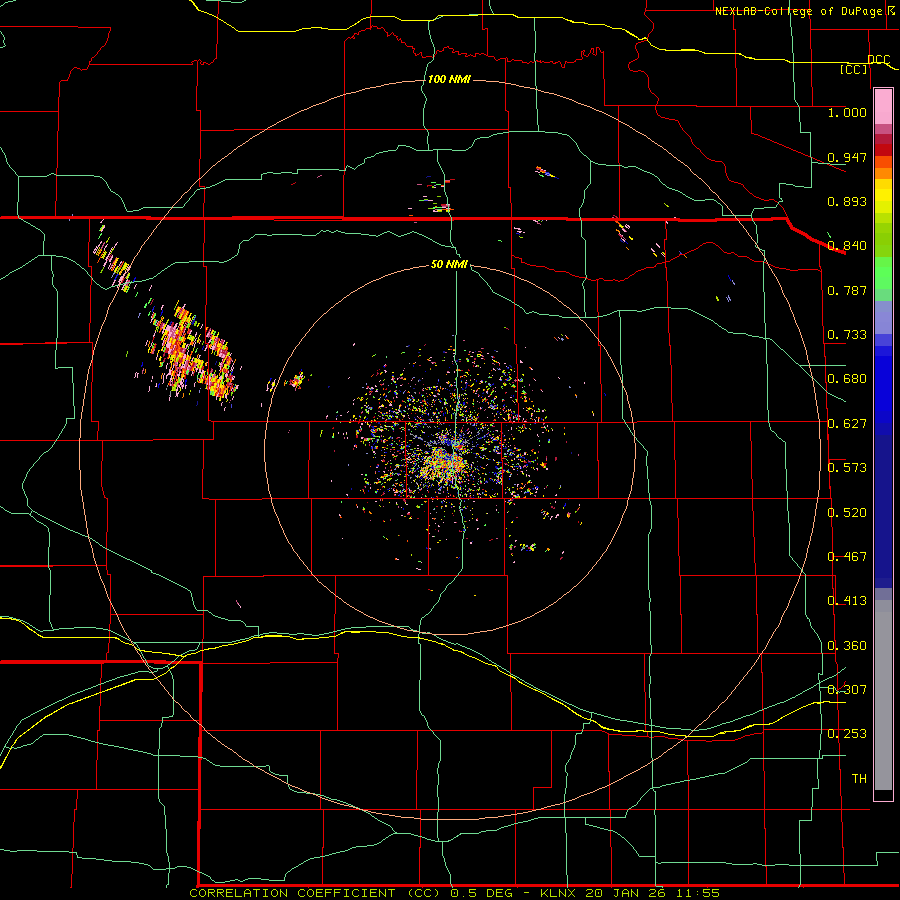The width and height of the screenshot is (900, 900).
Task: Click the Correlation Coefficient KLNX caption at the bottom
Action: tap(454, 893)
